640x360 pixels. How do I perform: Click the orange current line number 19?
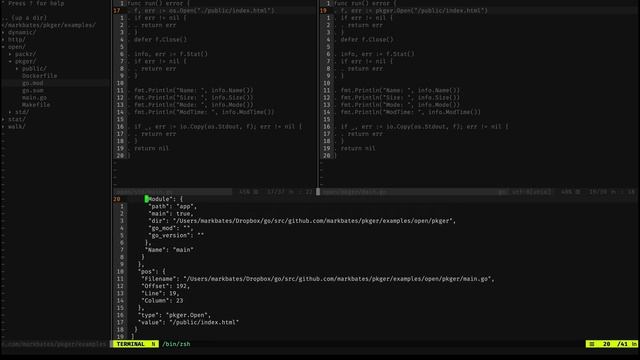tap(324, 11)
